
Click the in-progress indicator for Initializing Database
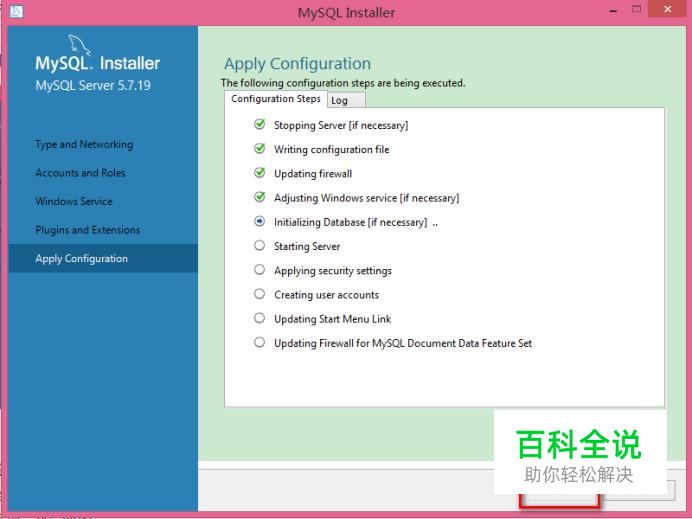pyautogui.click(x=260, y=221)
